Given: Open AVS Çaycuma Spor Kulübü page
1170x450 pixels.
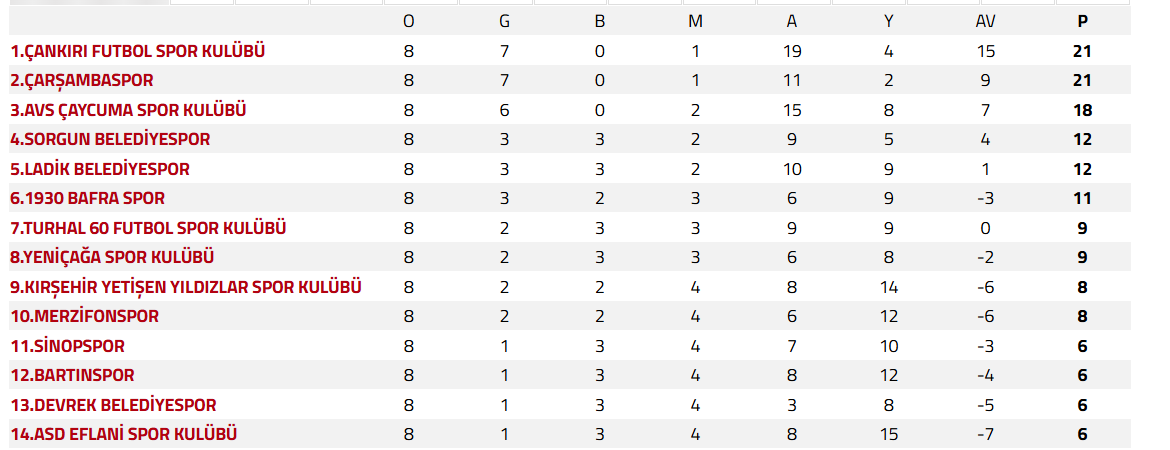Looking at the screenshot, I should point(128,110).
